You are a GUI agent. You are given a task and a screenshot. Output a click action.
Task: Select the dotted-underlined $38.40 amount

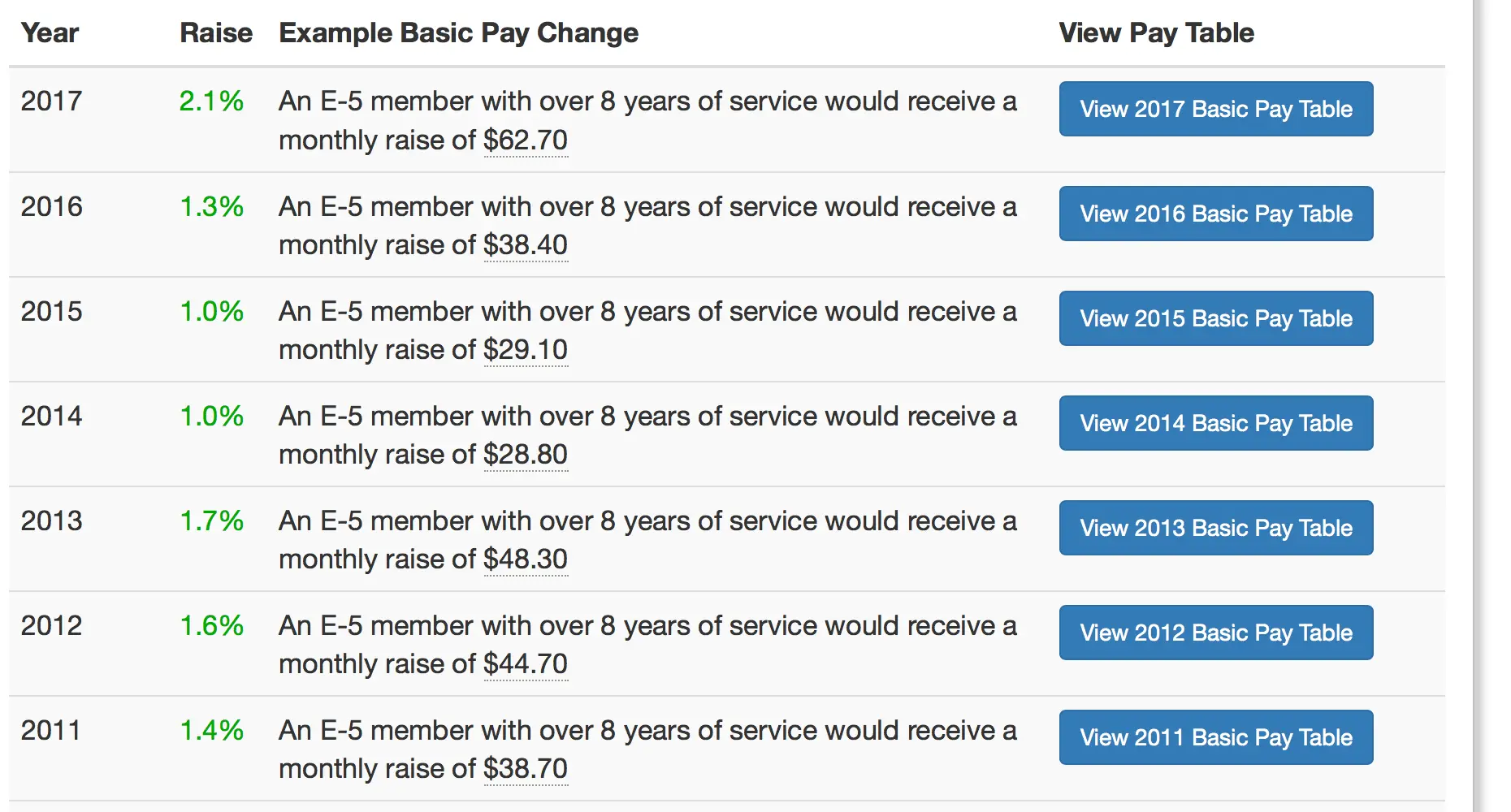[526, 245]
